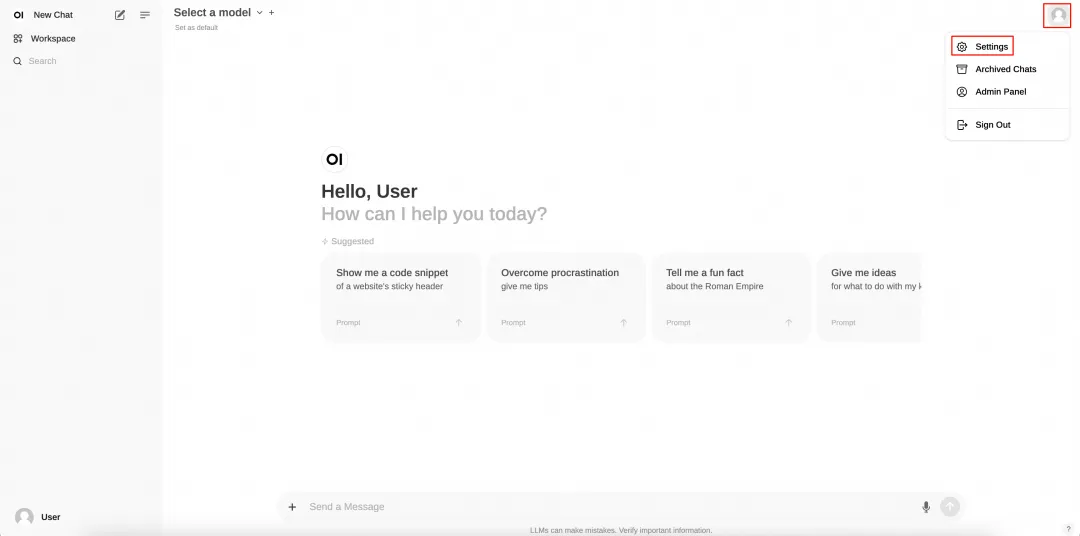This screenshot has width=1080, height=536.
Task: Click the profile avatar at top right
Action: coord(1057,15)
